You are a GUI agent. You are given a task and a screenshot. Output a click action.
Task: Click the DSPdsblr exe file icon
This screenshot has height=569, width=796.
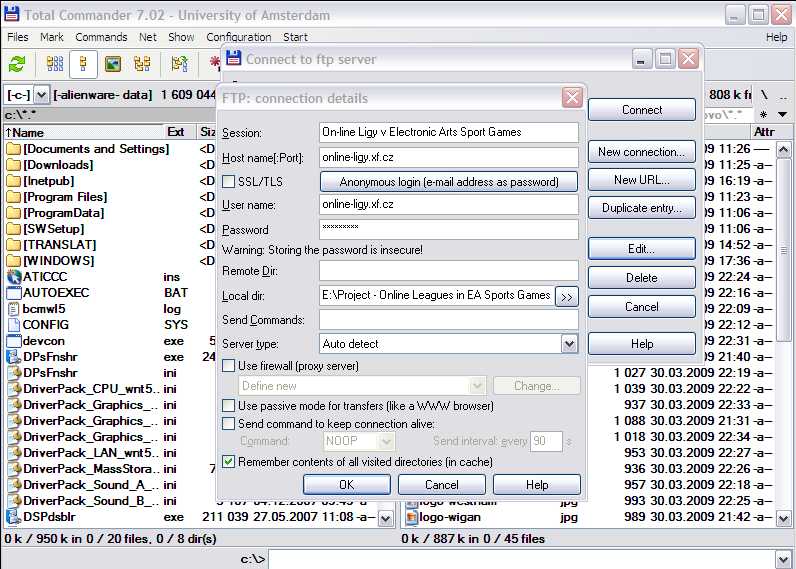(13, 517)
